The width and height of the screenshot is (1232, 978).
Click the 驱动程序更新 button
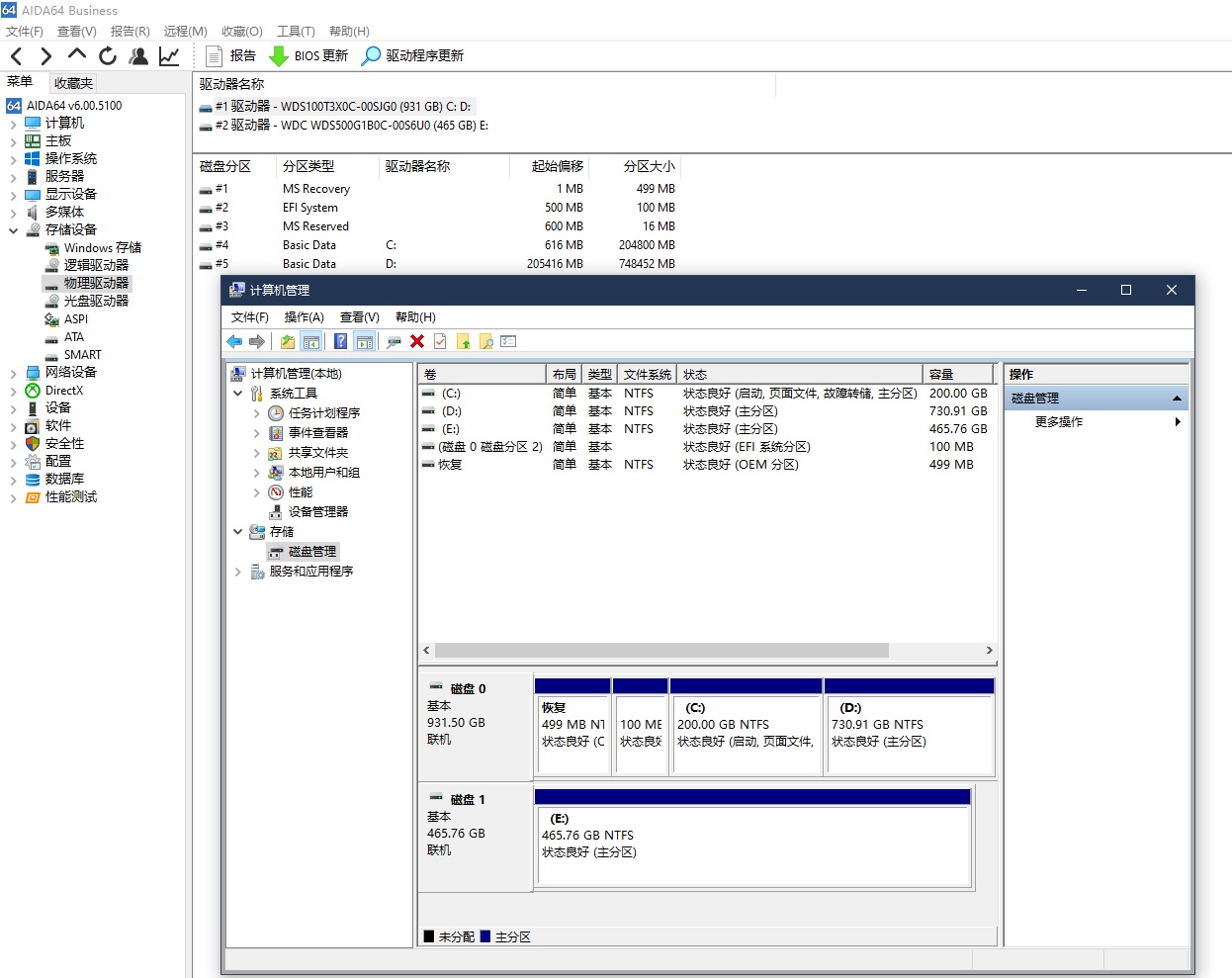412,56
